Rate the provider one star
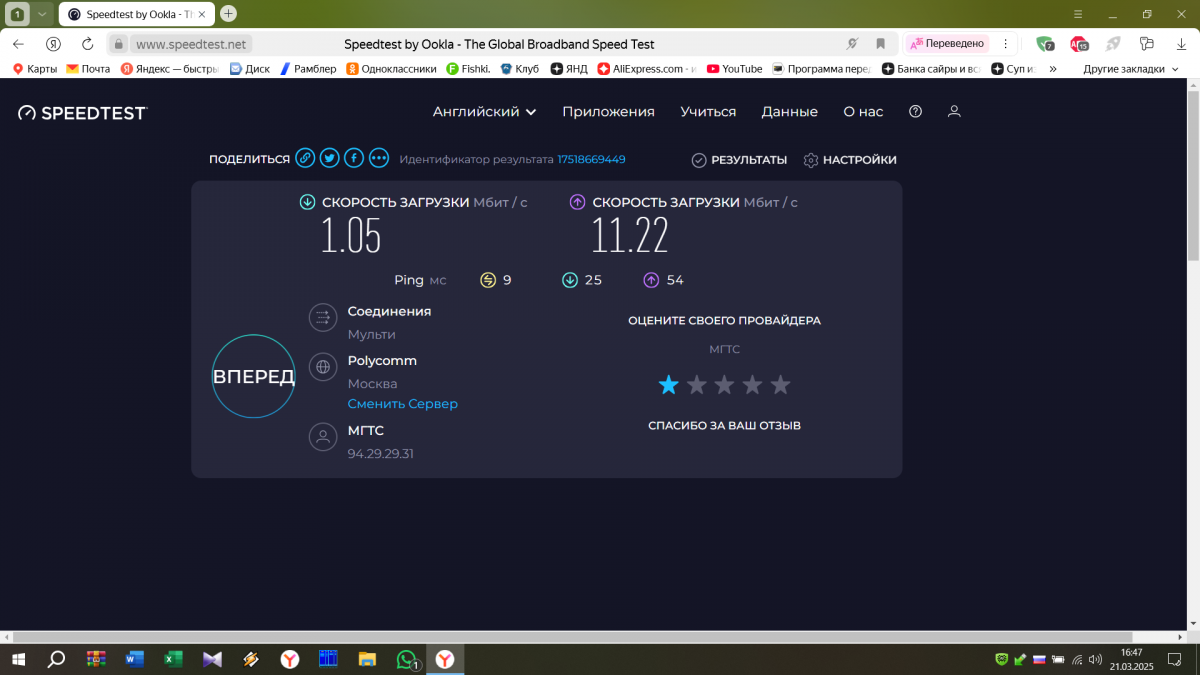Screen dimensions: 1200x675 pyautogui.click(x=668, y=385)
